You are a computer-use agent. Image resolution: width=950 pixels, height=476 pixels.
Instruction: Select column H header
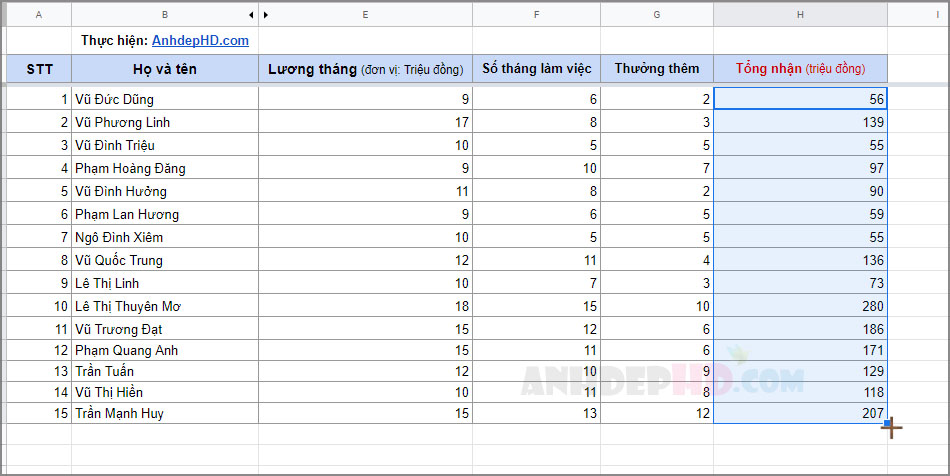tap(800, 15)
